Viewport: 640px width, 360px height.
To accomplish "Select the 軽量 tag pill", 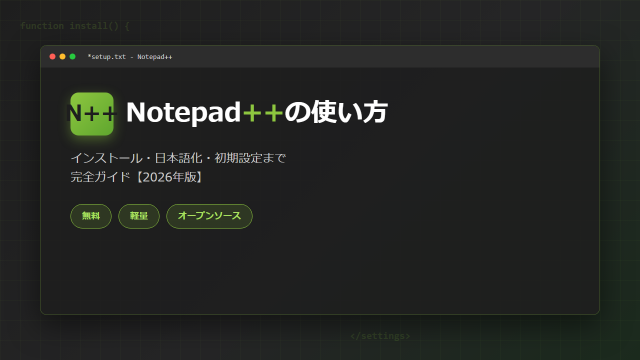I will tap(139, 216).
